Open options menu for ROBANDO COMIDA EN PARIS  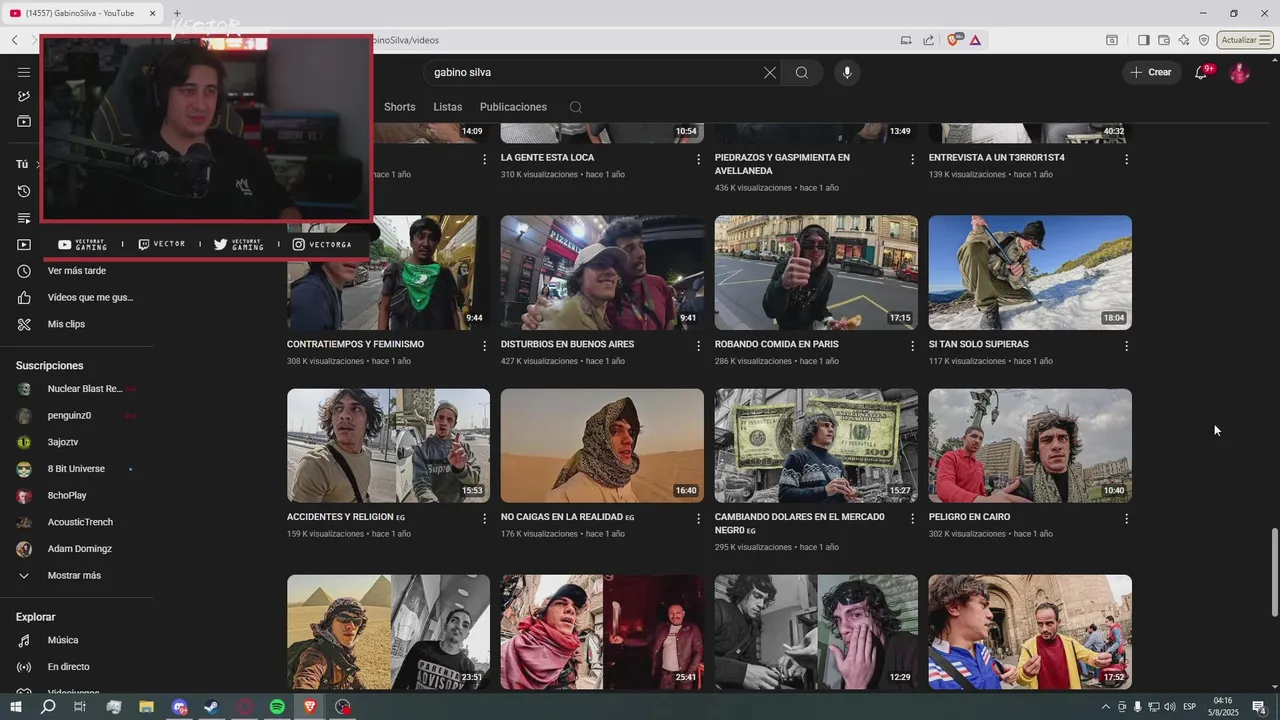912,346
